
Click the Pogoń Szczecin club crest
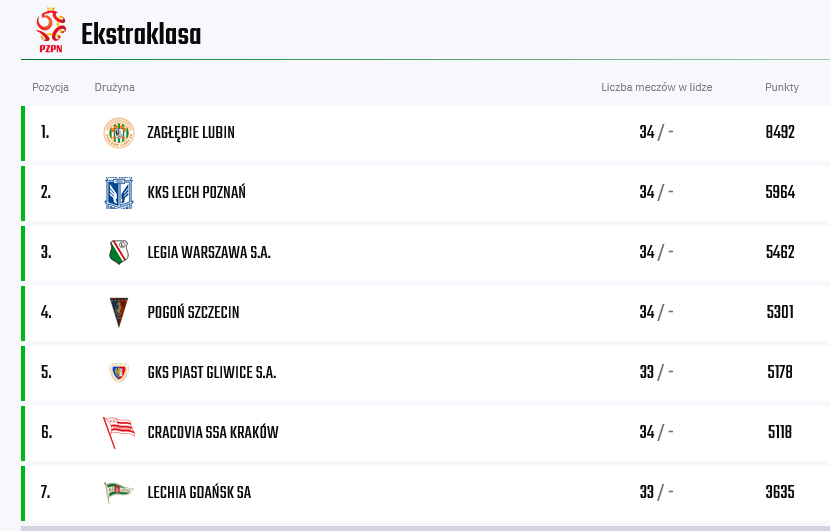pos(119,312)
